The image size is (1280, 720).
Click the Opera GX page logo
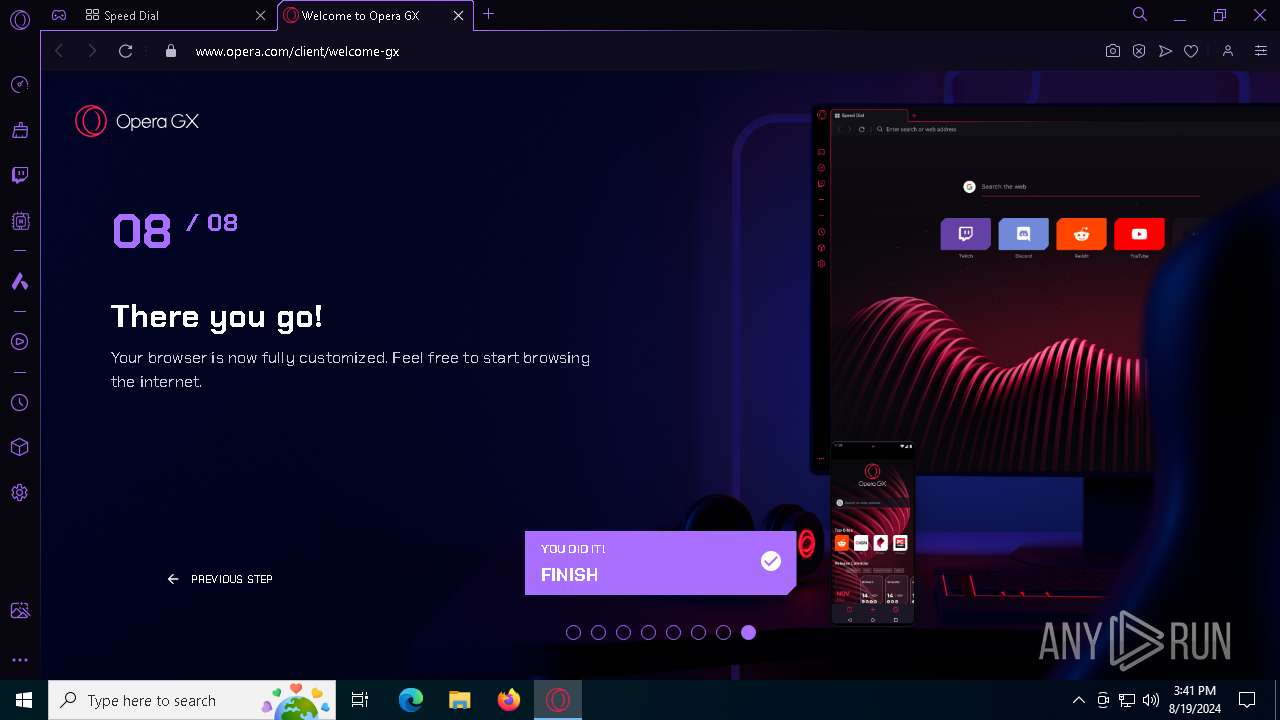tap(137, 121)
